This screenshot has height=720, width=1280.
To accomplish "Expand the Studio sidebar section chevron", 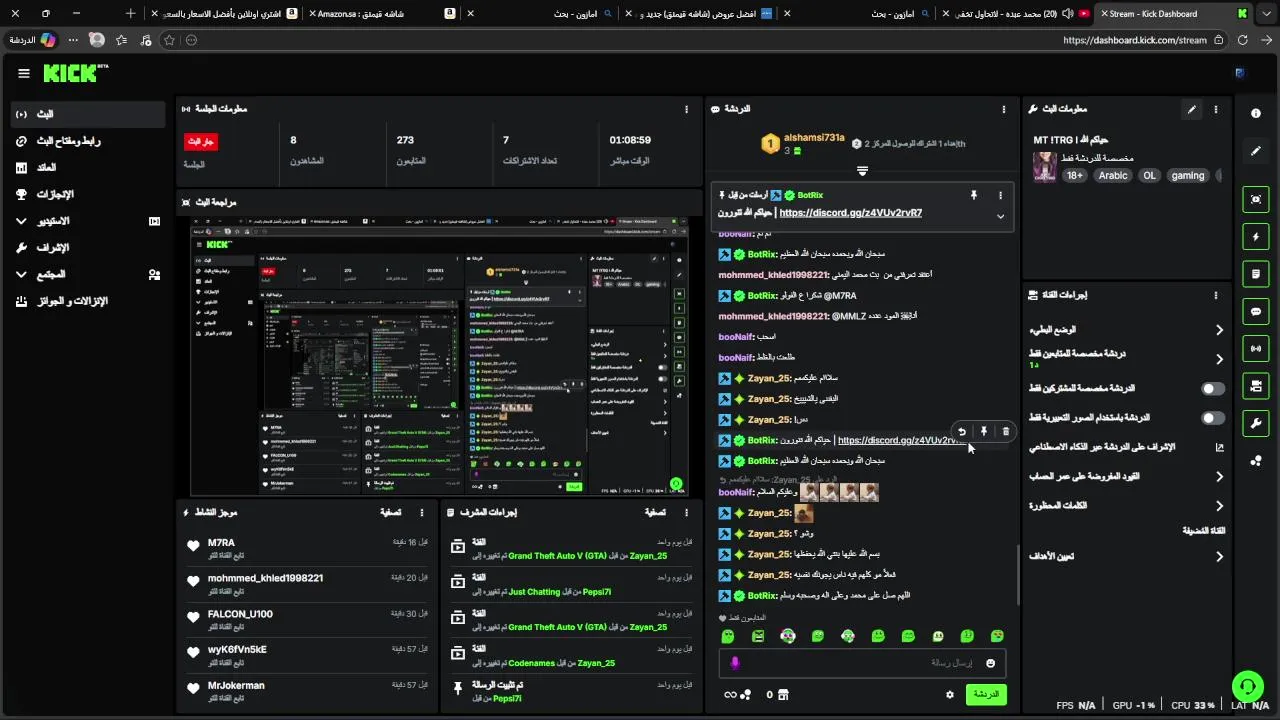I will 21,221.
